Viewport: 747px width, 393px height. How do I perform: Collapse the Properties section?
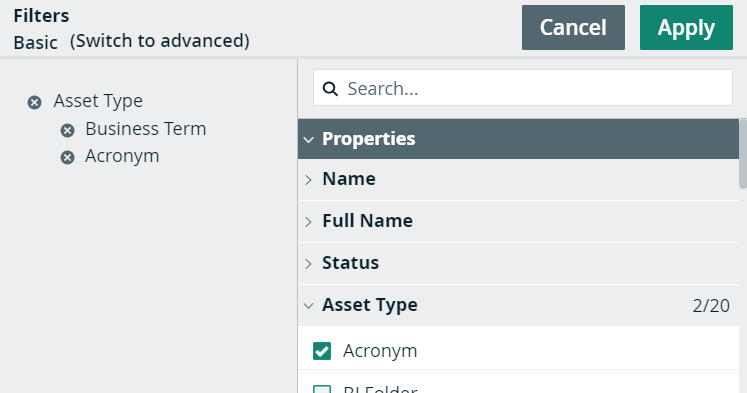coord(309,140)
